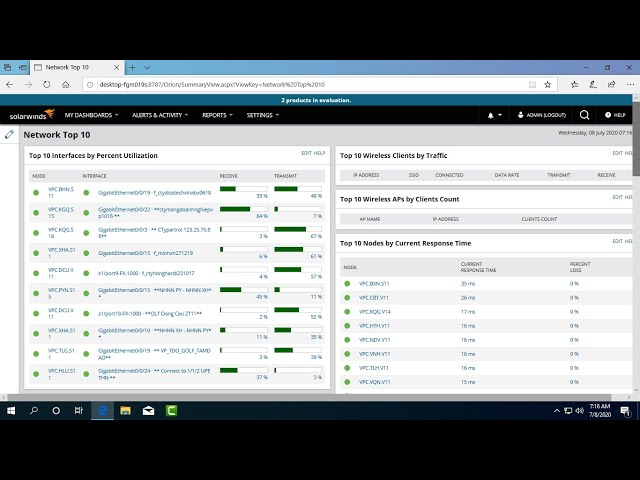Click the search magnifier in the header
The image size is (640, 480).
point(584,115)
